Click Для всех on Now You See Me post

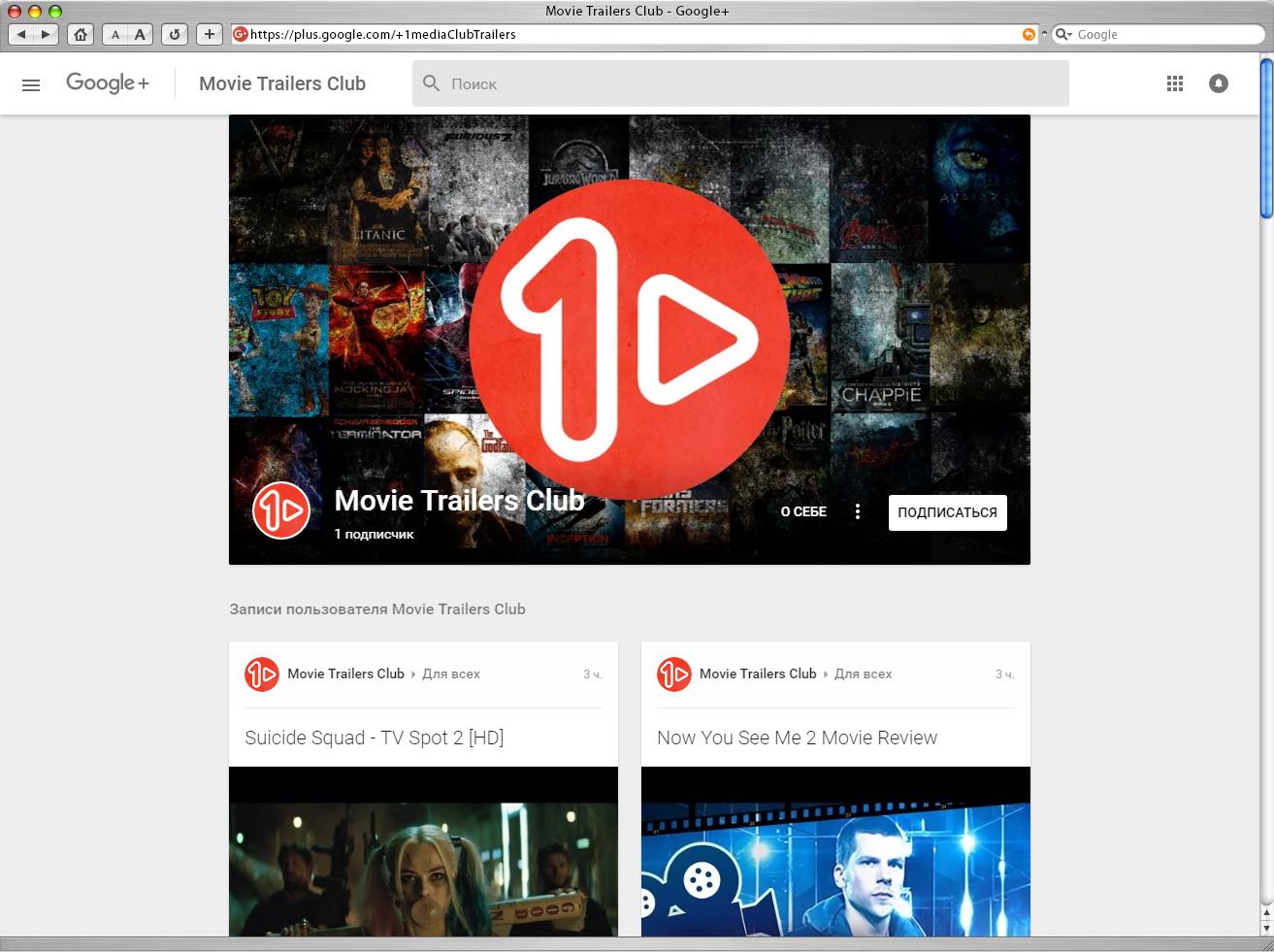click(864, 673)
